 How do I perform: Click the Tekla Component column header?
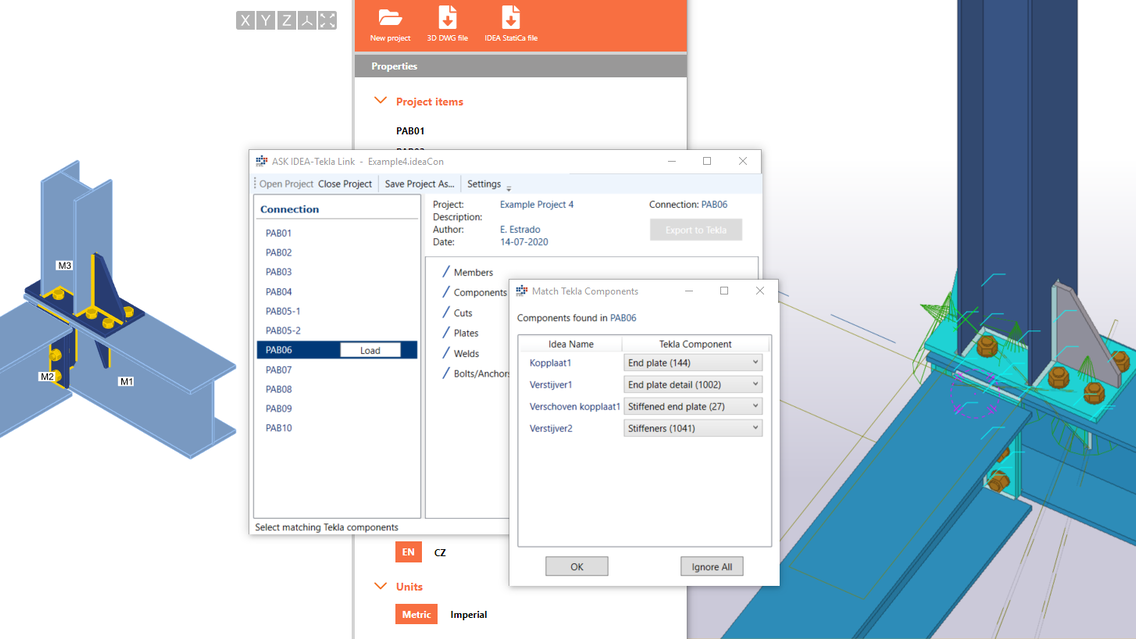[x=695, y=344]
